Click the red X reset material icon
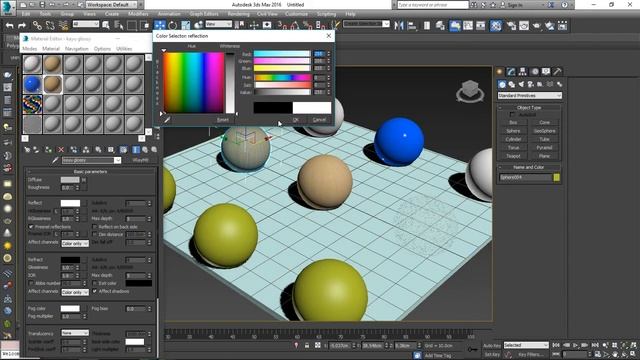 coord(61,150)
